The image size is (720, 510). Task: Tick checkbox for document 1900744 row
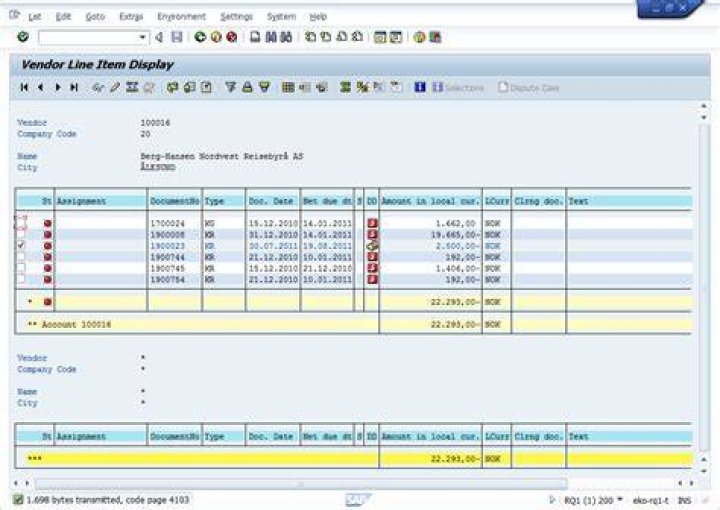21,257
